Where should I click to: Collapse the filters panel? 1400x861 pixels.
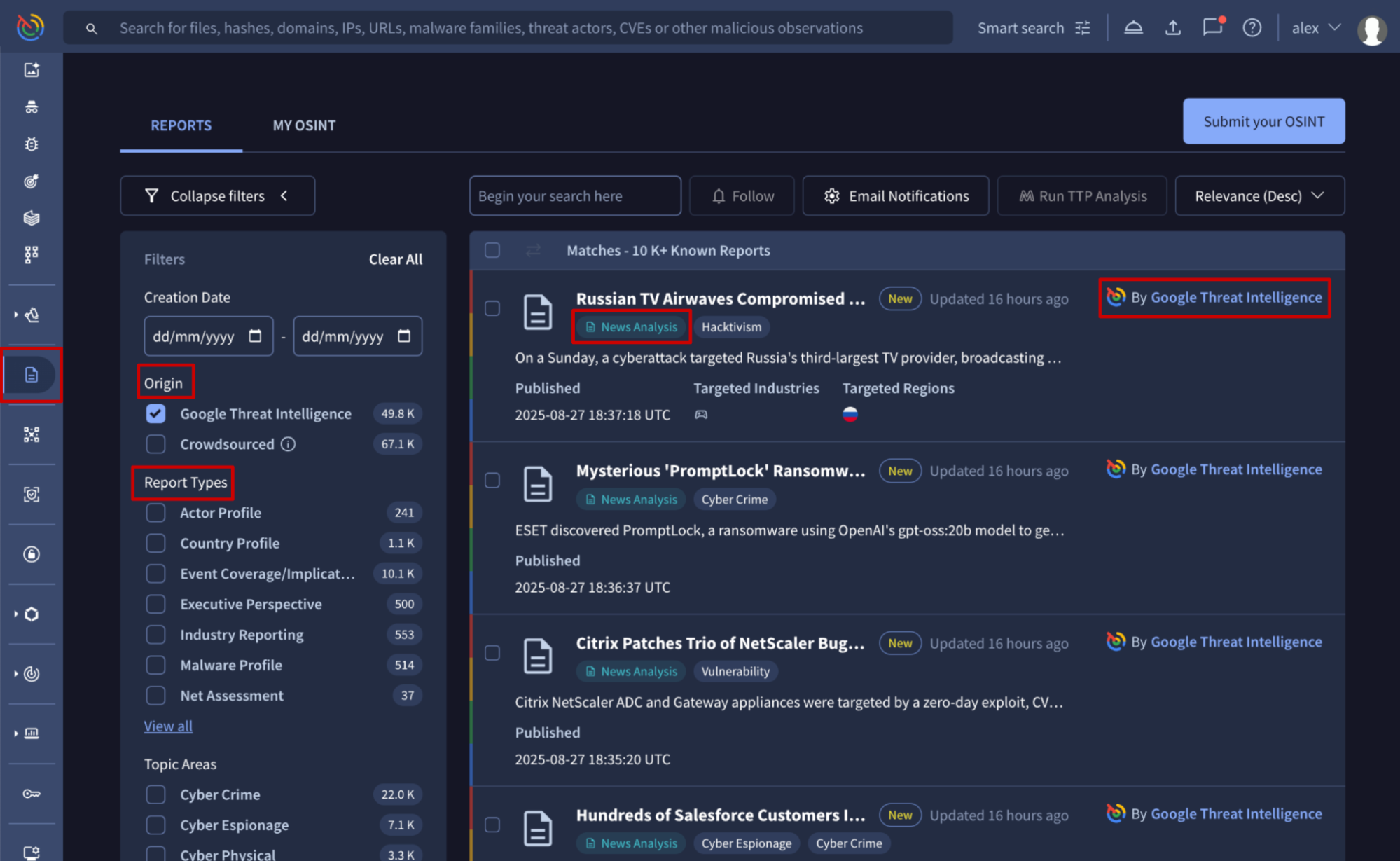(x=217, y=196)
